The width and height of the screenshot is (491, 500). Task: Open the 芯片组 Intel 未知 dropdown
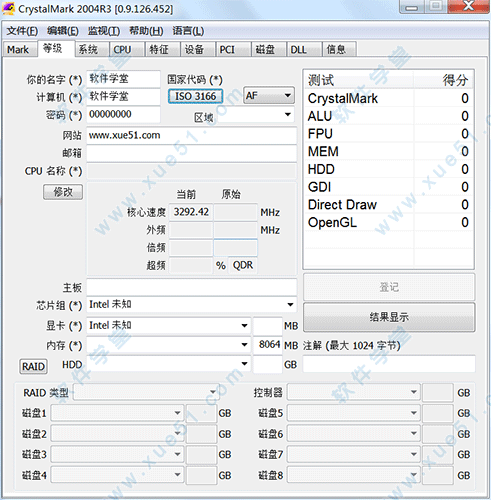click(x=192, y=304)
